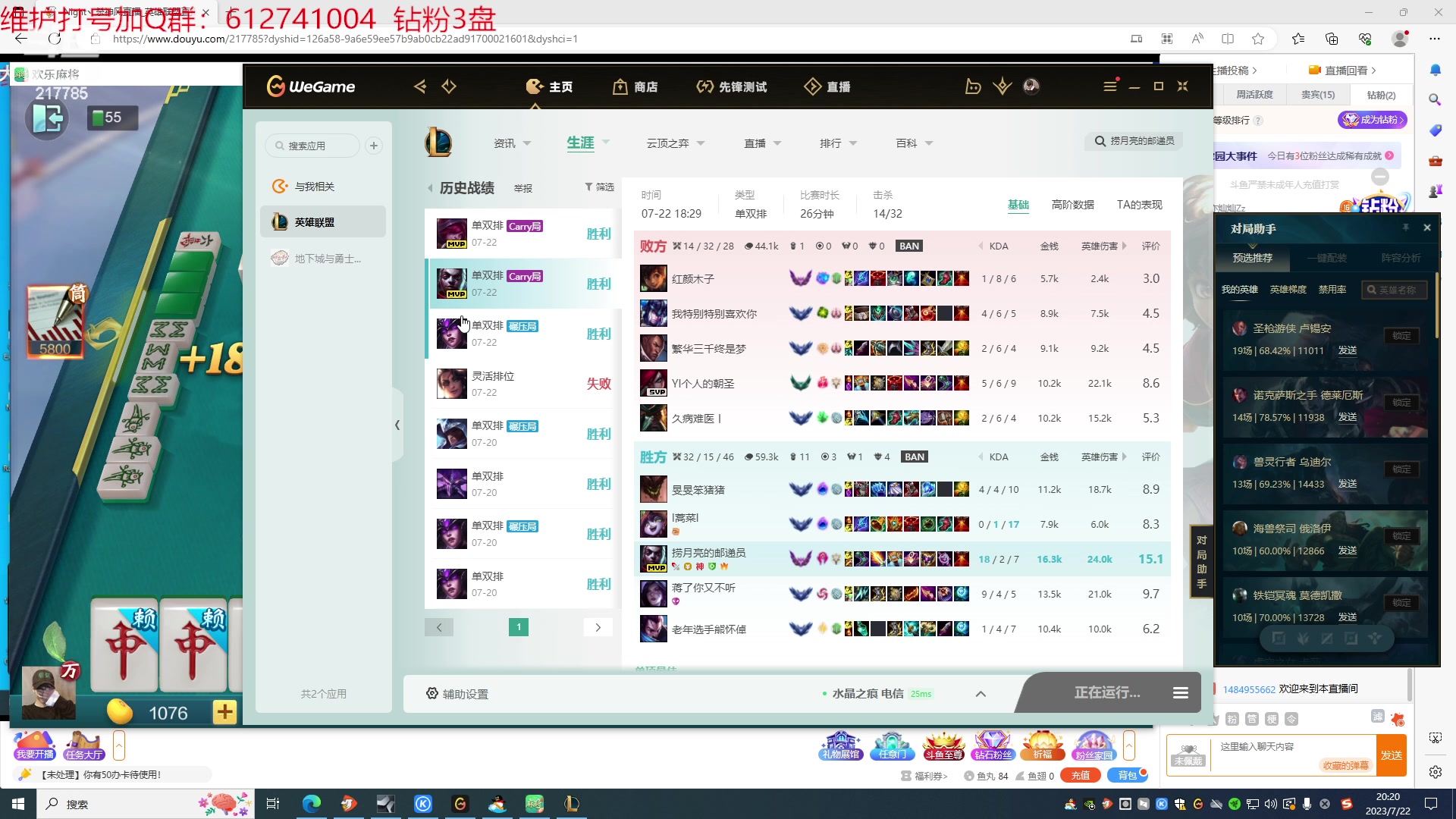Click the 粉丝家园 icon below the stream
This screenshot has width=1456, height=819.
tap(1094, 745)
